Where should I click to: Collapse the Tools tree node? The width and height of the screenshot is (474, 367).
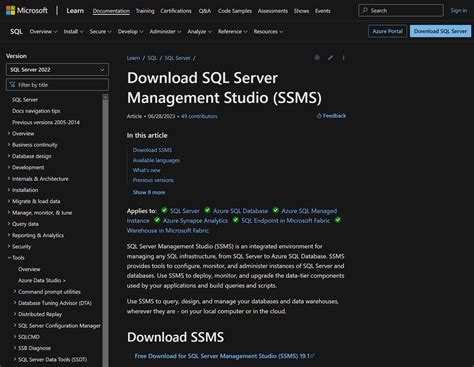point(9,258)
